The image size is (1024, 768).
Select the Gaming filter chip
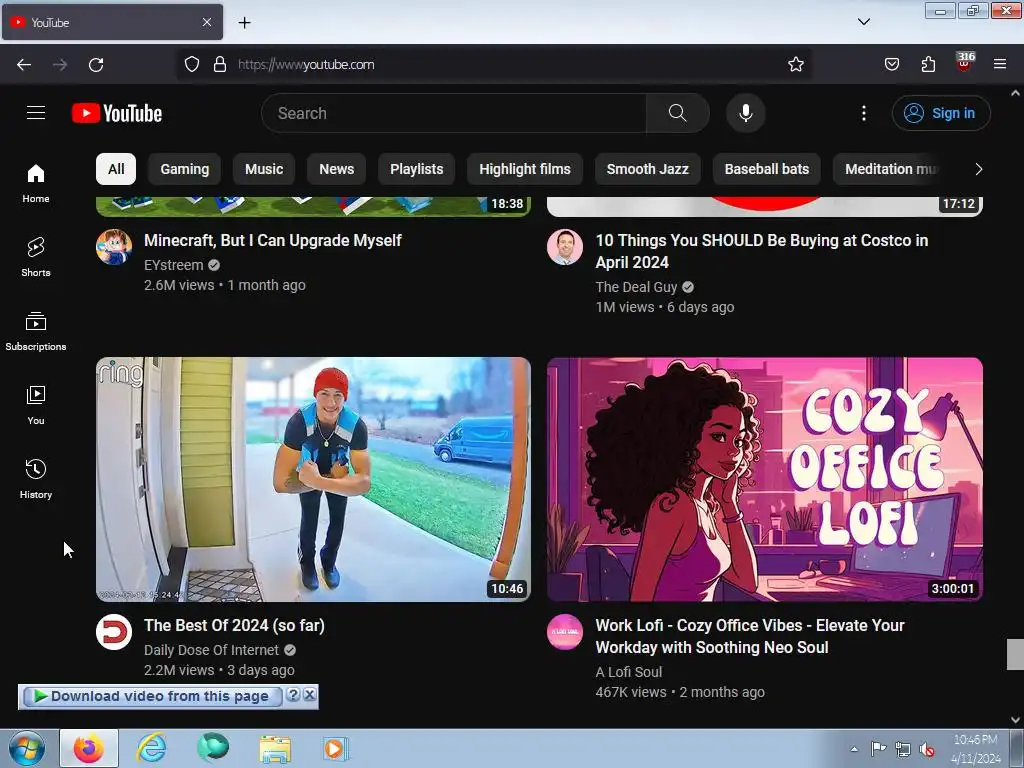185,169
